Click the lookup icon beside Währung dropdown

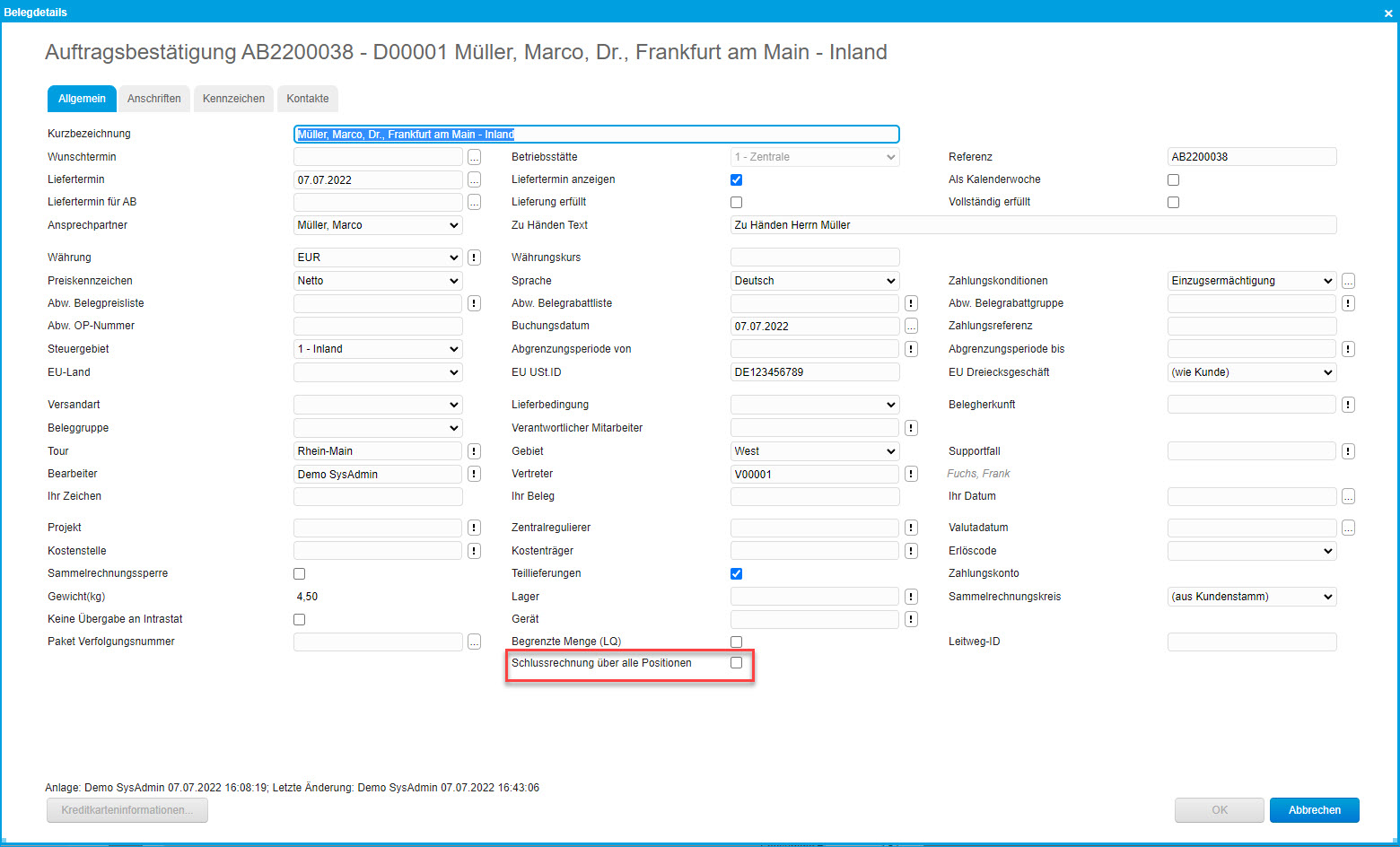point(474,258)
